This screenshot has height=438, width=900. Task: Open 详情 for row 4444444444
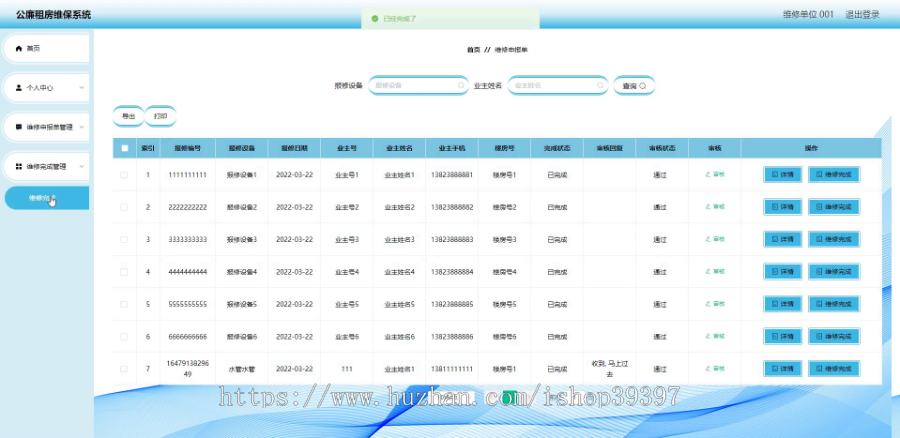point(782,272)
